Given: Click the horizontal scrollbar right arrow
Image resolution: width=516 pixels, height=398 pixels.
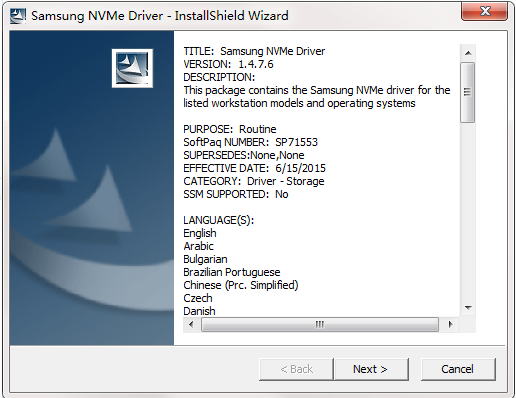Looking at the screenshot, I should (x=451, y=324).
